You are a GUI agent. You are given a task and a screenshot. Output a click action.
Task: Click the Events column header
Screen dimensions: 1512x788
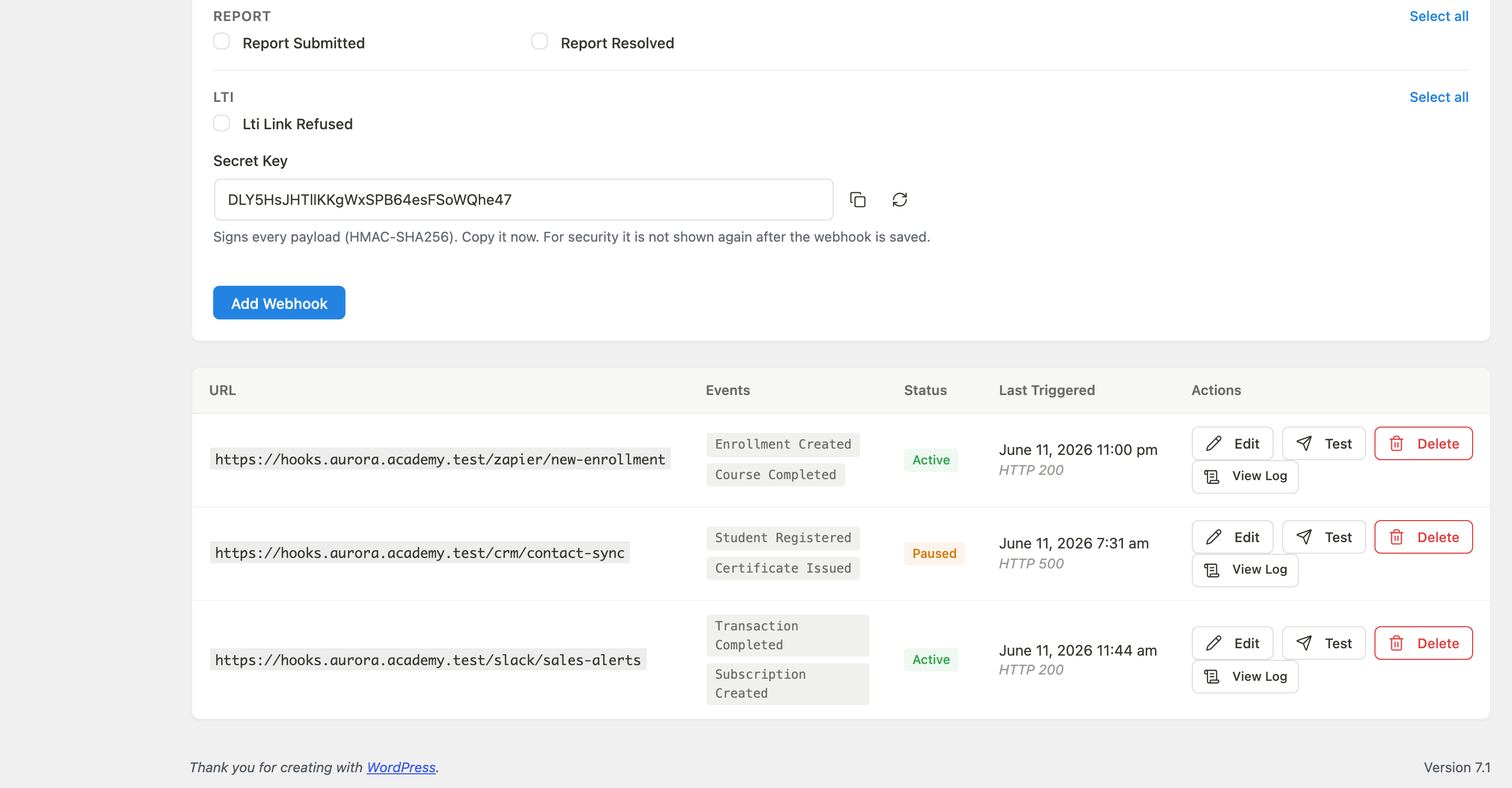click(x=727, y=390)
